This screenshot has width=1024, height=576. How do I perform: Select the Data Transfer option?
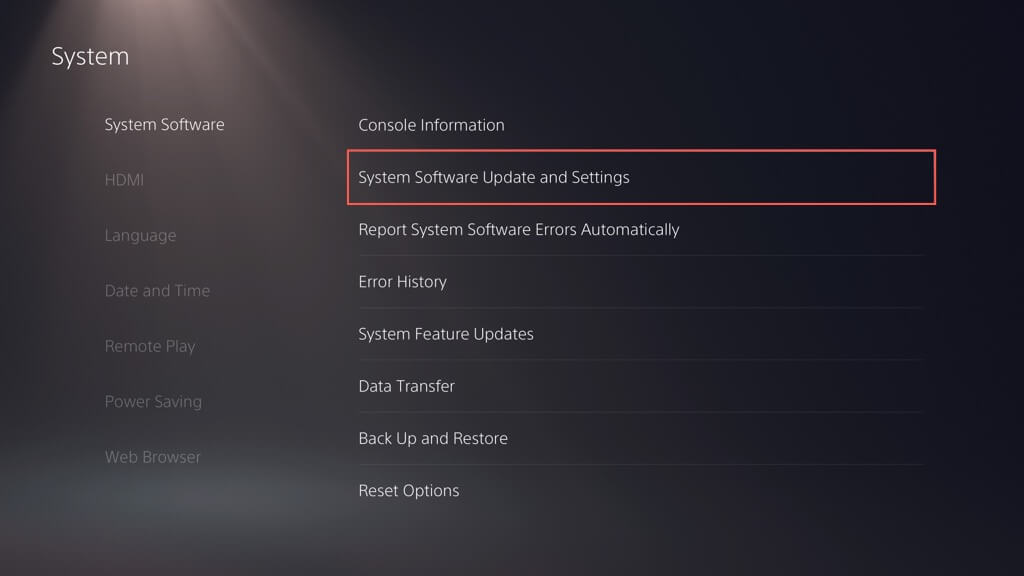click(406, 386)
